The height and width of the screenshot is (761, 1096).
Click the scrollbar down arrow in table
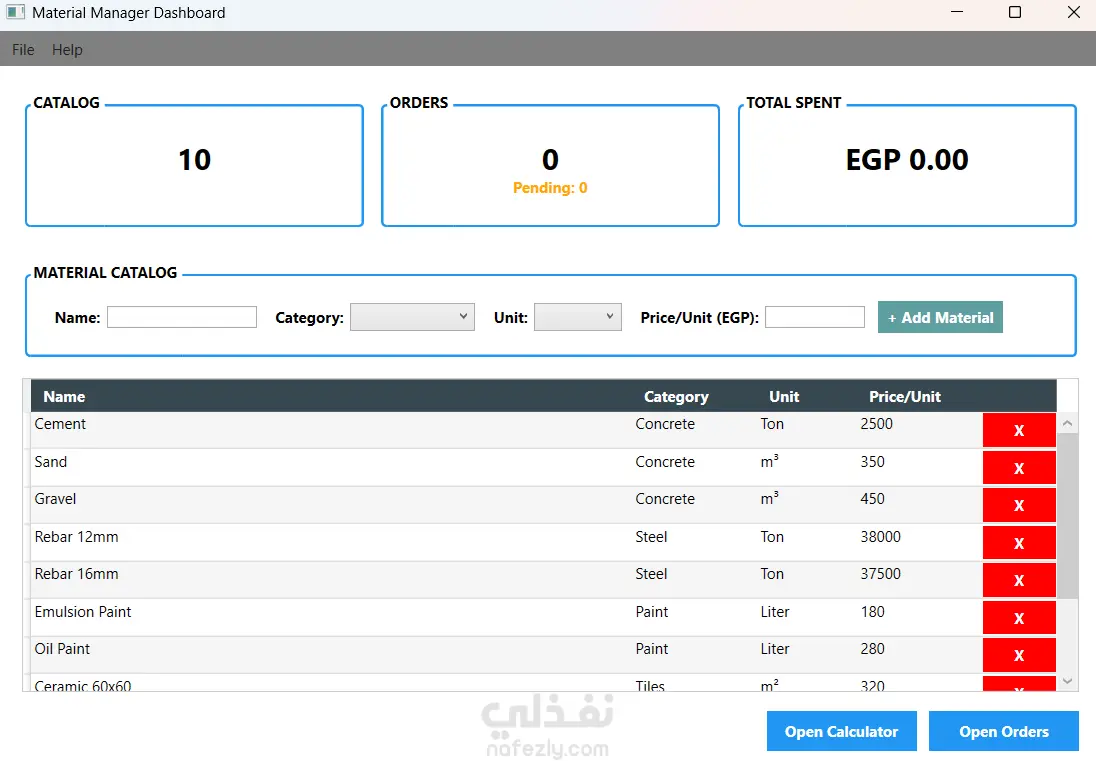tap(1067, 681)
